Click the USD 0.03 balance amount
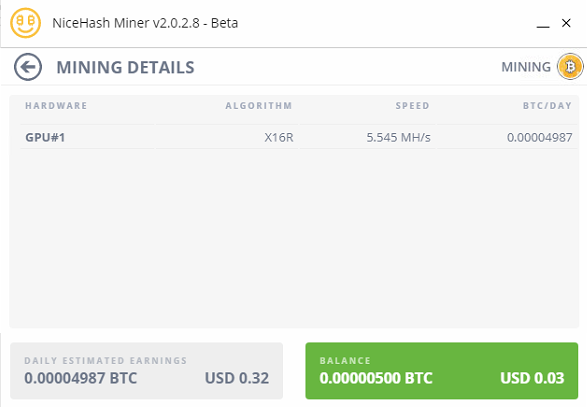 [x=532, y=378]
